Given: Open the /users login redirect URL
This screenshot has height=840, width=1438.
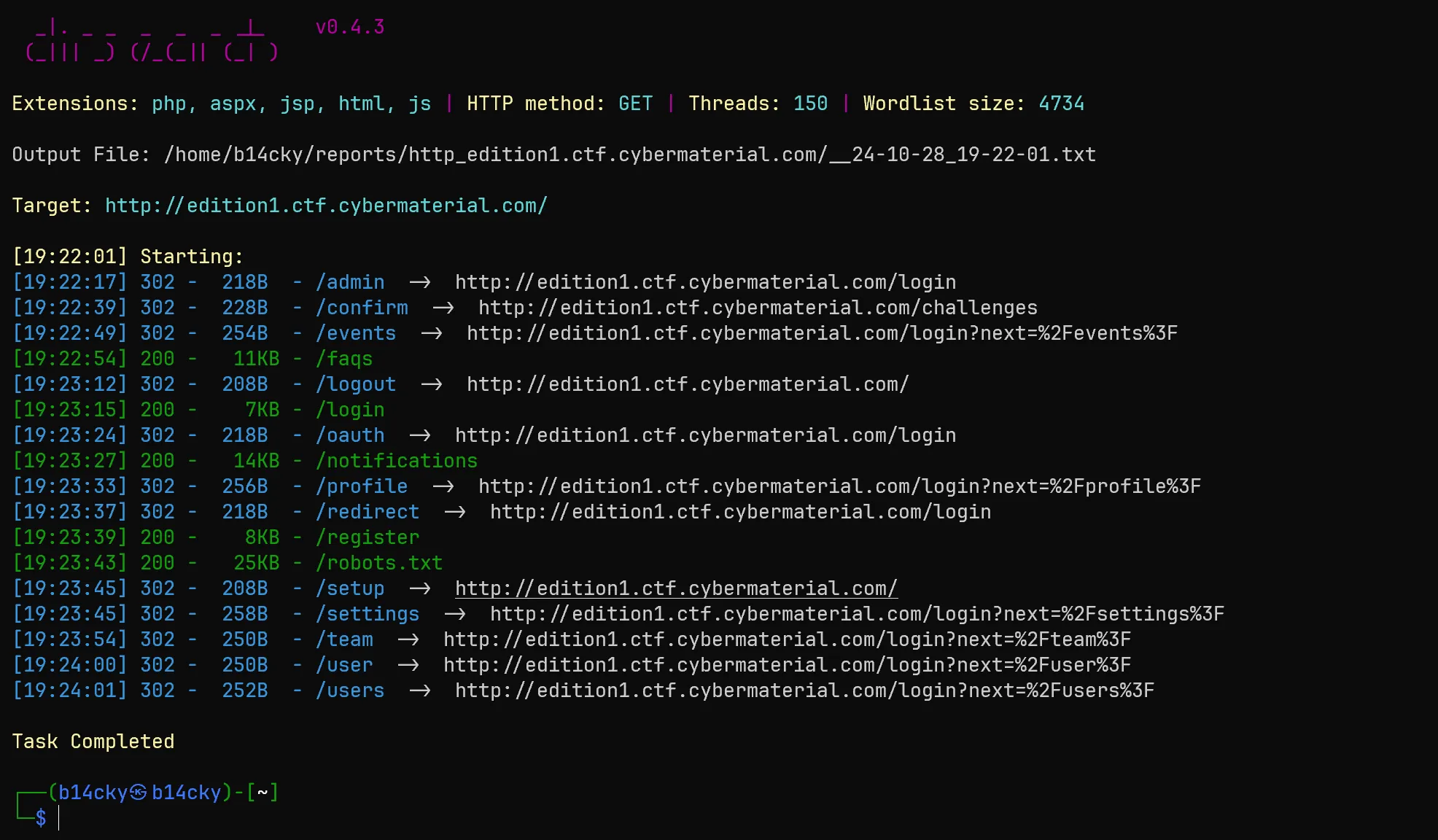Looking at the screenshot, I should point(804,691).
